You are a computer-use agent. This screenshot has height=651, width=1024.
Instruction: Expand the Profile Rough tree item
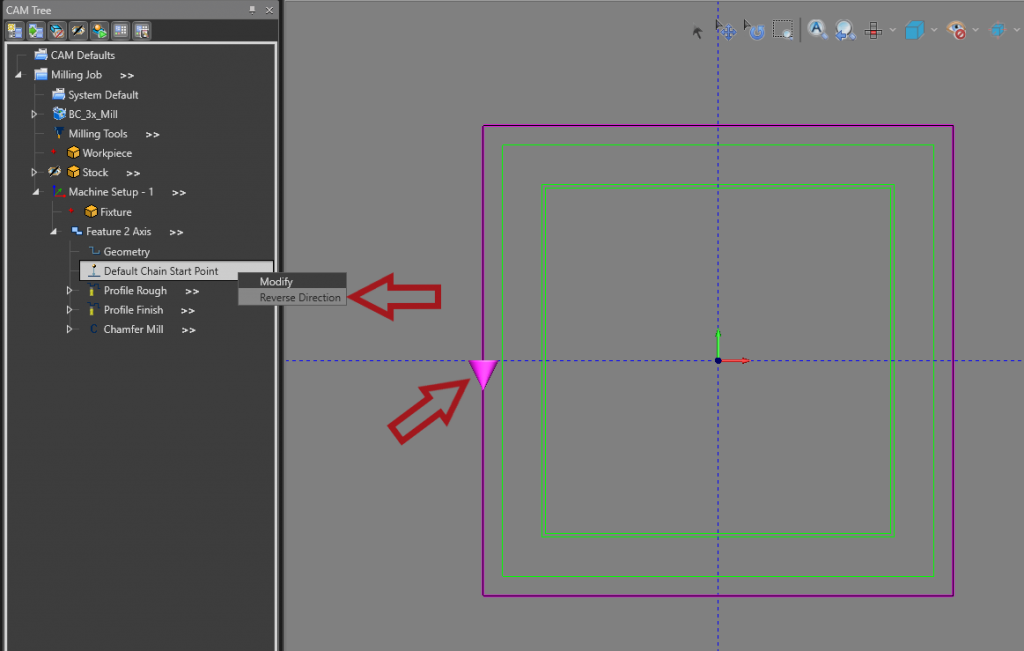70,290
